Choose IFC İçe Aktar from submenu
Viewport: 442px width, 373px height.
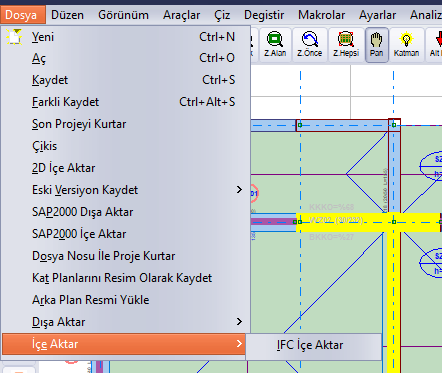tap(314, 345)
